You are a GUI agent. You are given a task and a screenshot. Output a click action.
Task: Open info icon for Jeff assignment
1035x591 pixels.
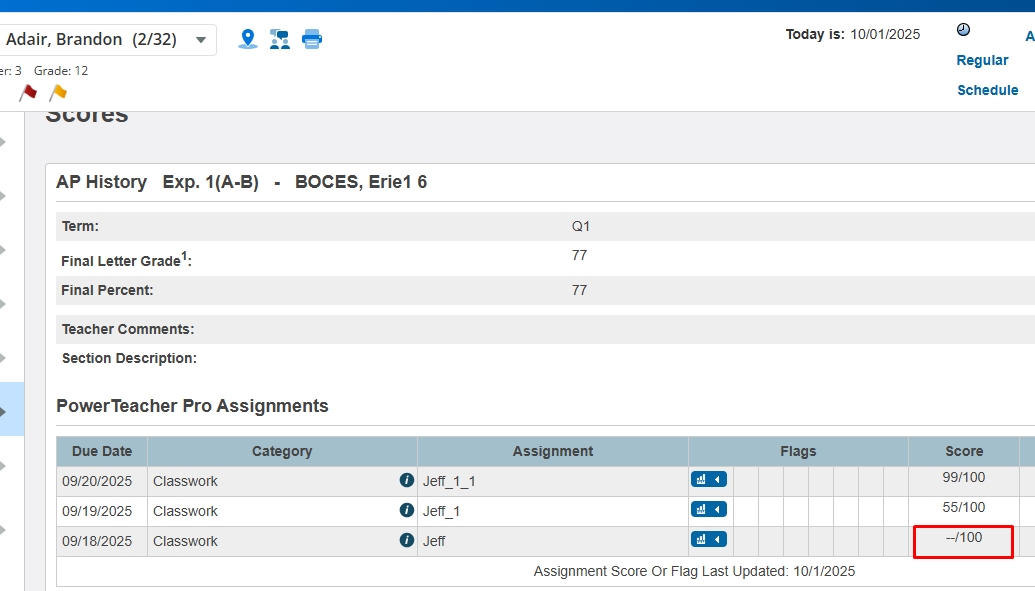[406, 541]
